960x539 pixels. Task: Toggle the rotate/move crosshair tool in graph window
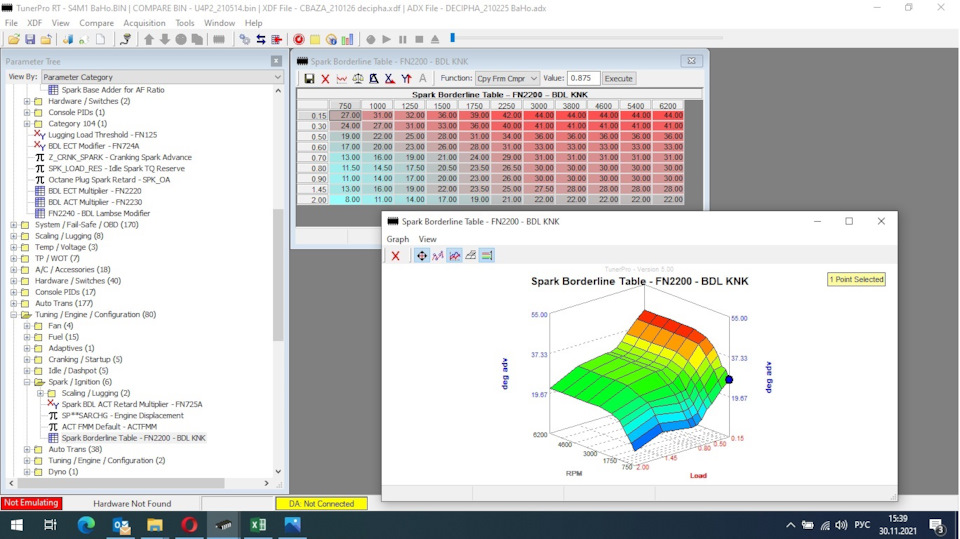point(422,256)
